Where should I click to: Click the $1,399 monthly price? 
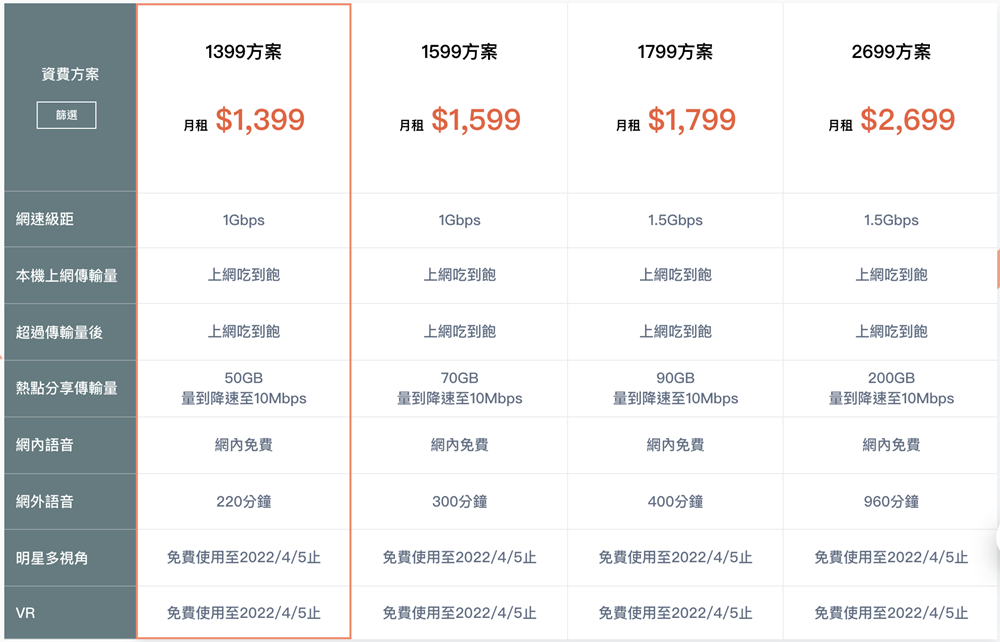[260, 121]
